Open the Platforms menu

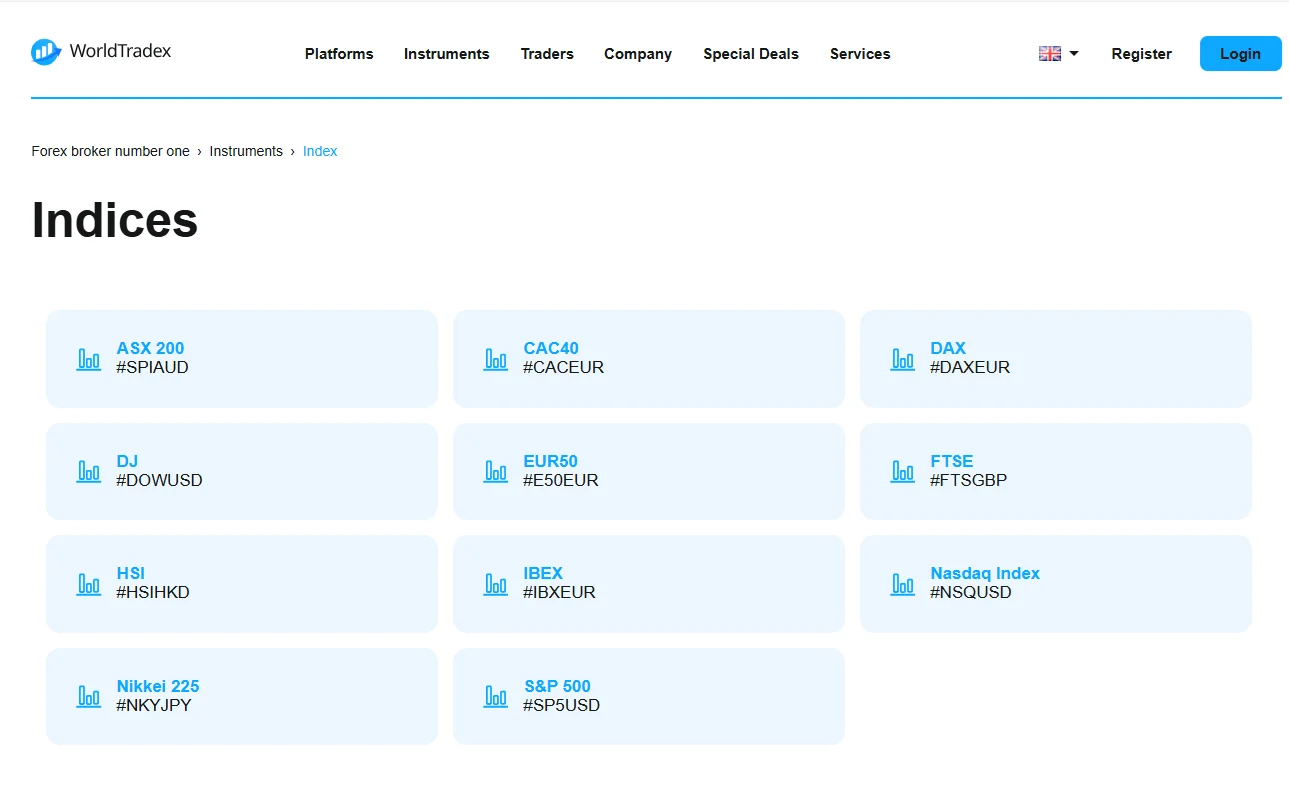point(339,54)
